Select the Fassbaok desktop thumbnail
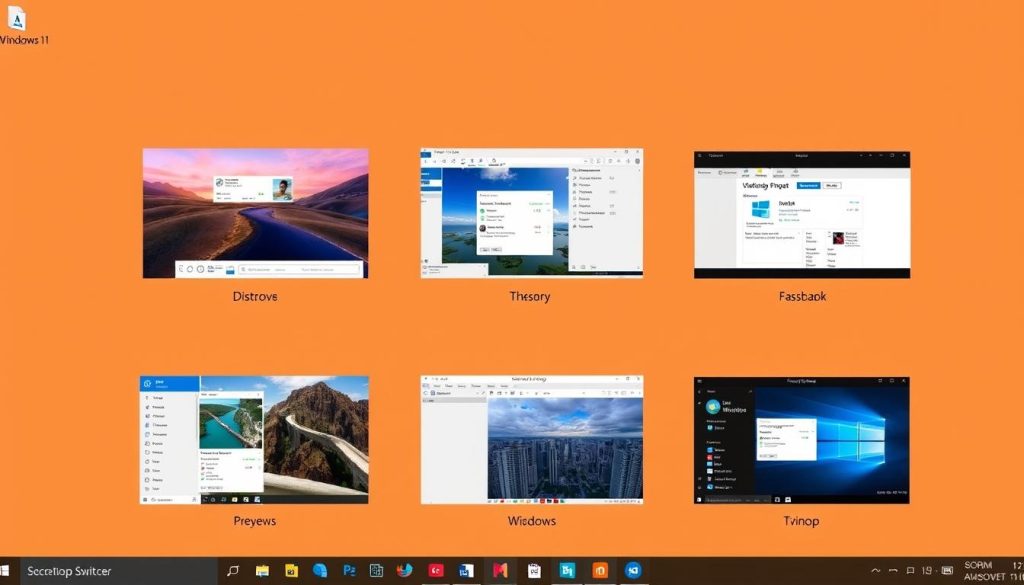This screenshot has width=1024, height=585. 802,215
